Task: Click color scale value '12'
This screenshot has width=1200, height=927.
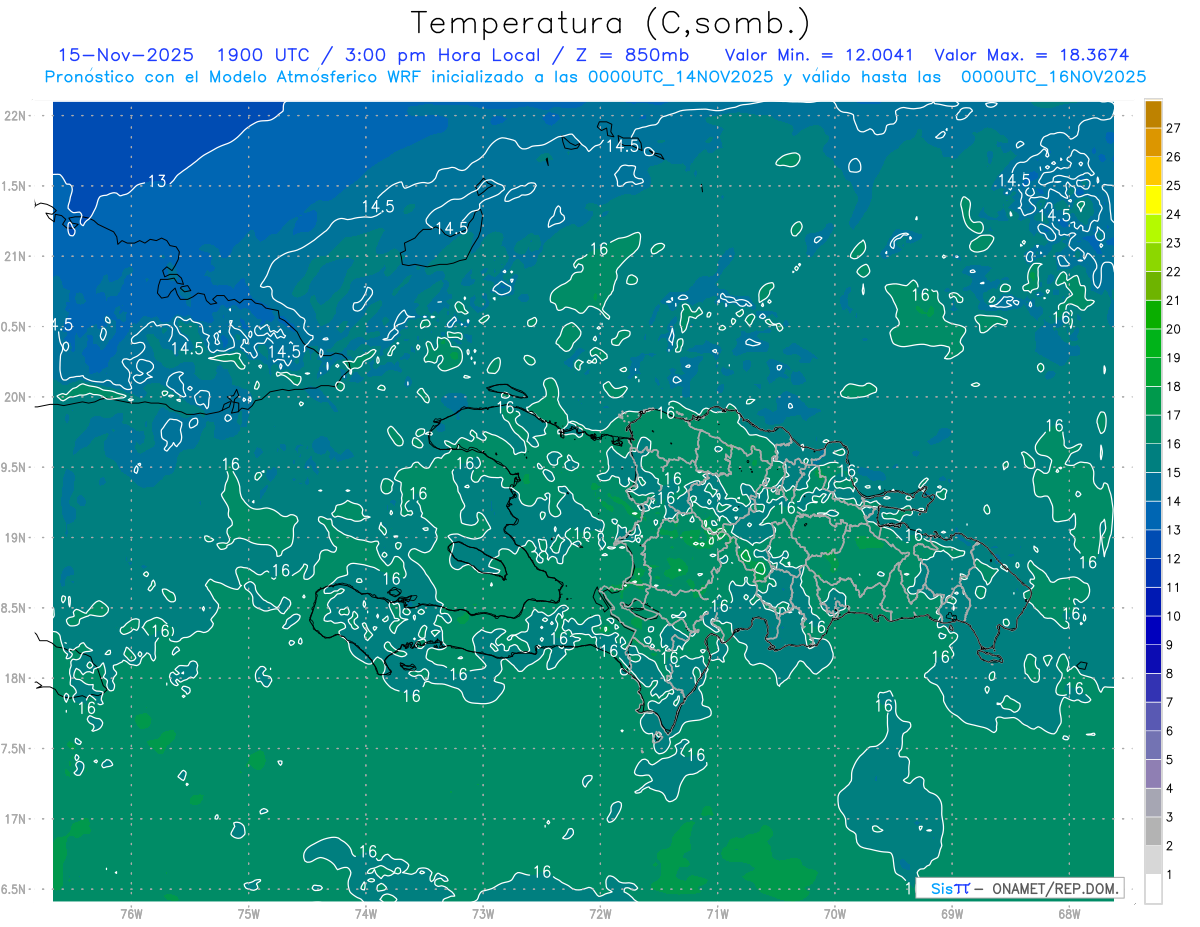Action: (x=1174, y=559)
